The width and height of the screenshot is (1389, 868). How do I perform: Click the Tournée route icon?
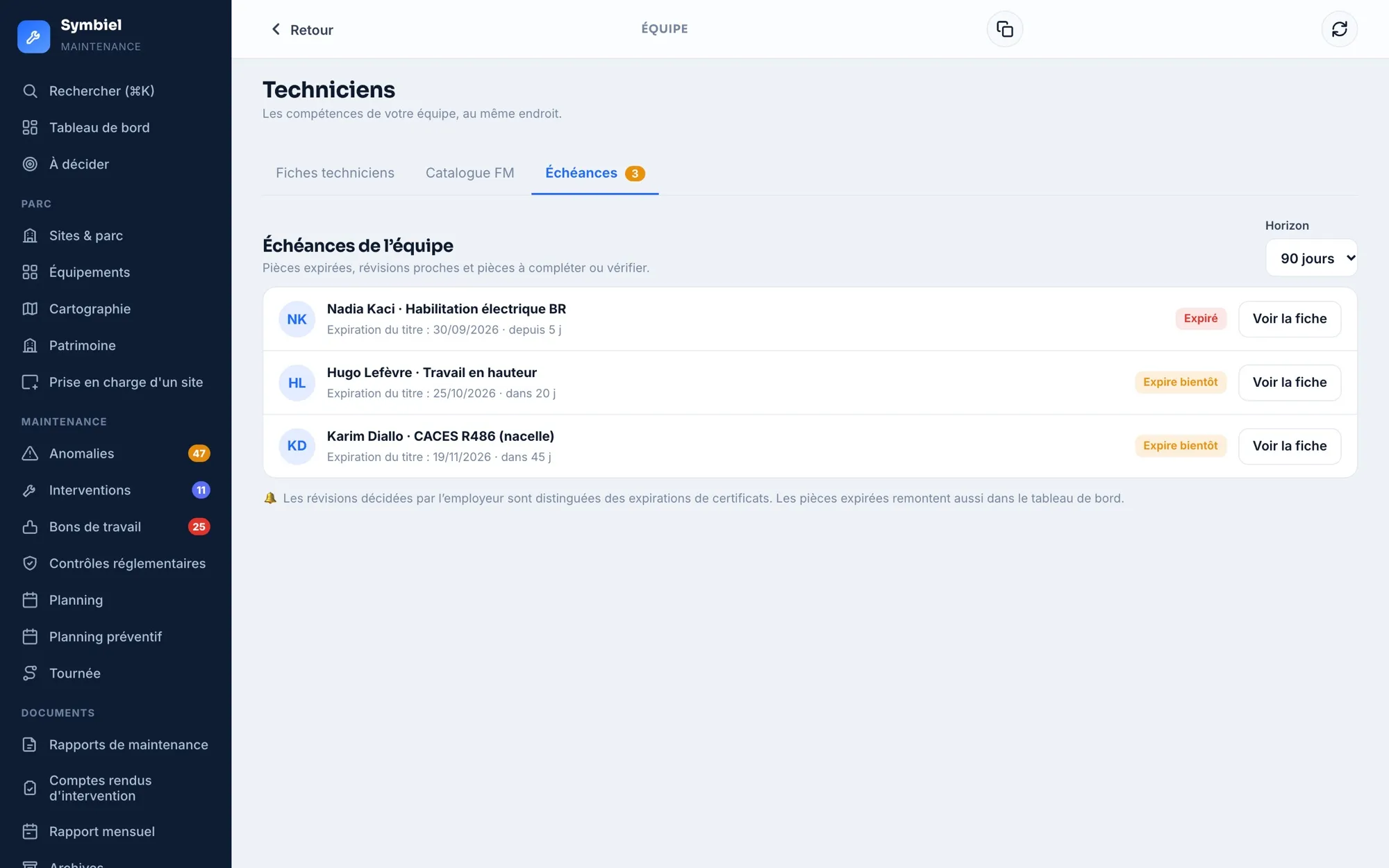[x=30, y=674]
